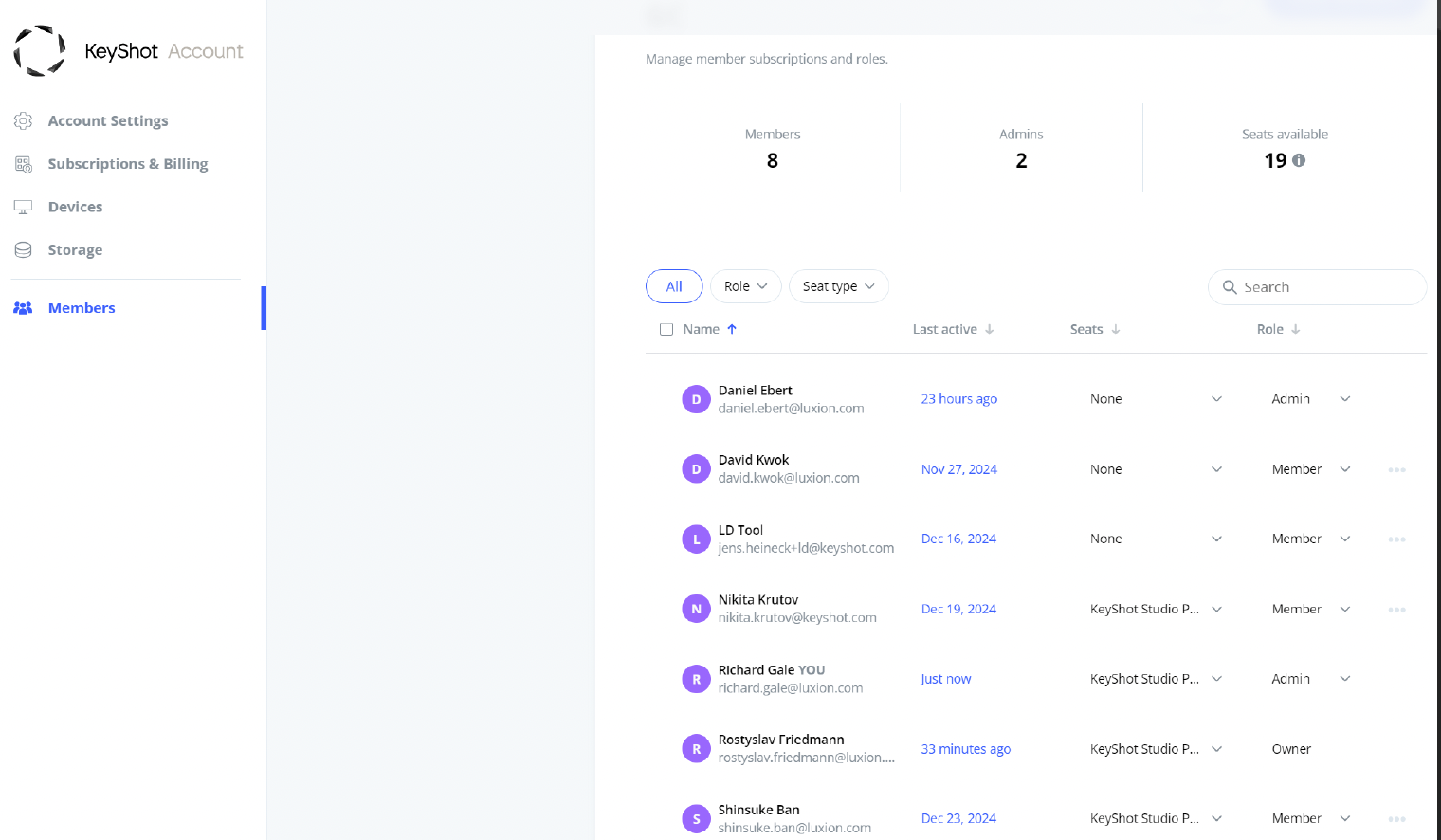Select the All filter tab

674,286
